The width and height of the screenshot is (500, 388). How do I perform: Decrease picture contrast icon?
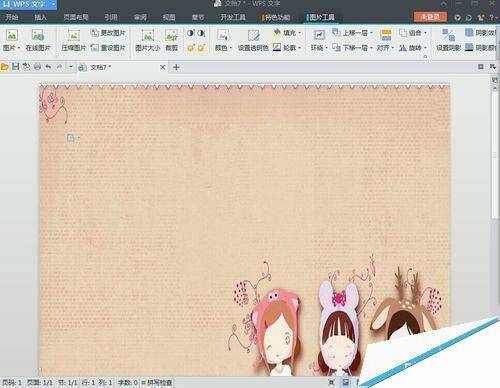[x=201, y=33]
